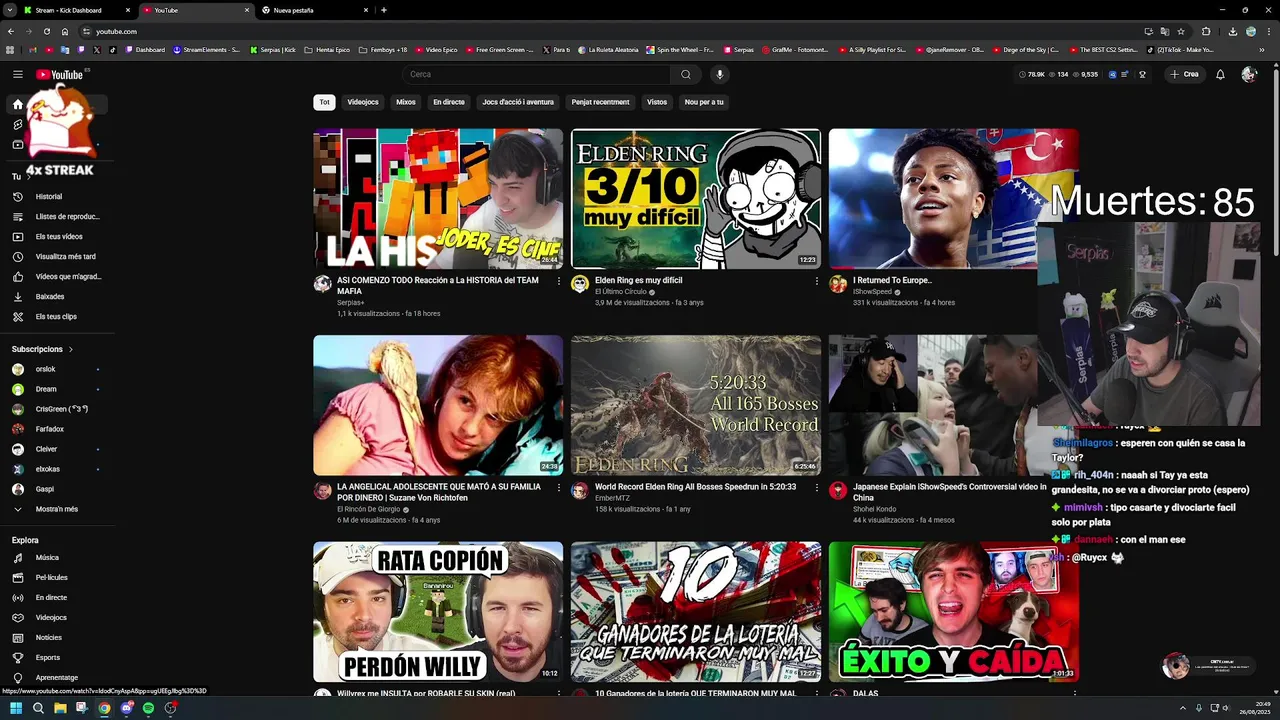Expand Mostra'n més subscriptions
The image size is (1280, 720).
point(58,509)
